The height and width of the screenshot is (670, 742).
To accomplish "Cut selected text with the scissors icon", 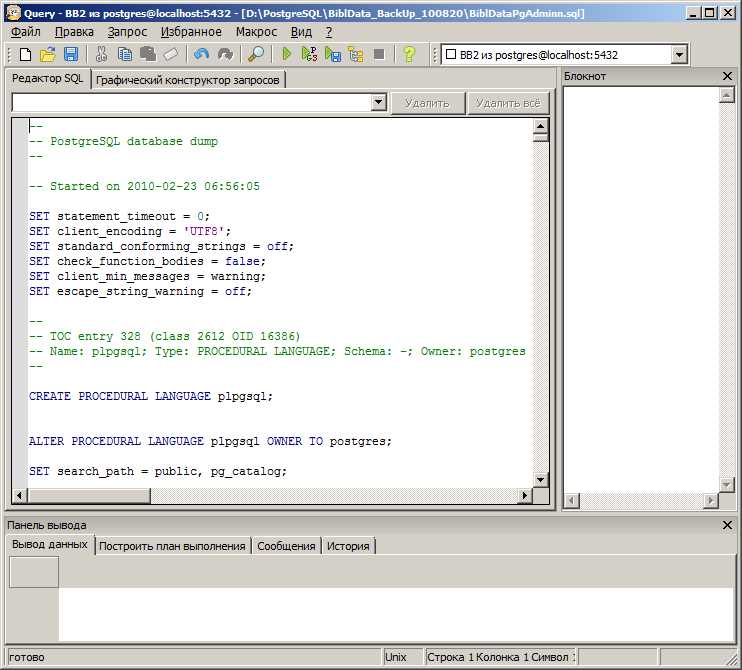I will [101, 54].
